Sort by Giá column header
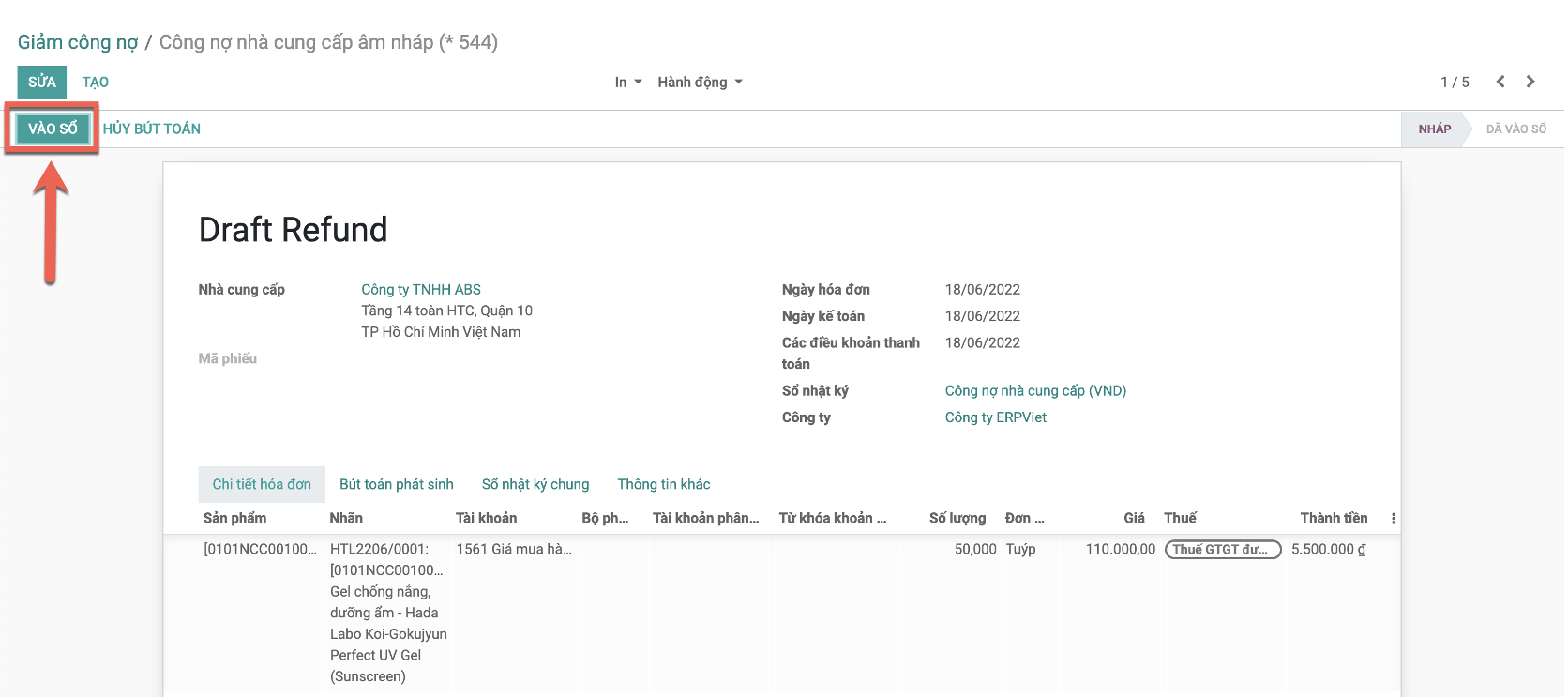Image resolution: width=1568 pixels, height=698 pixels. coord(1135,518)
